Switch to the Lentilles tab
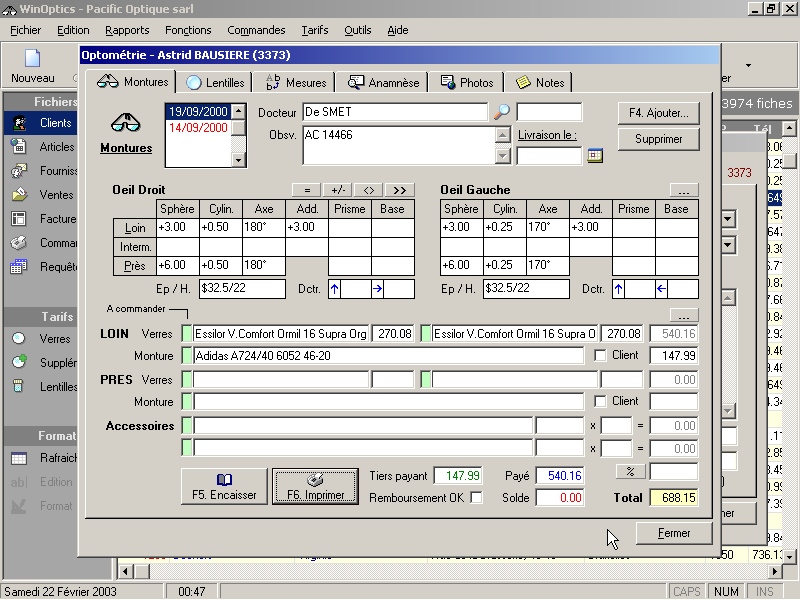The width and height of the screenshot is (800, 600). click(215, 83)
